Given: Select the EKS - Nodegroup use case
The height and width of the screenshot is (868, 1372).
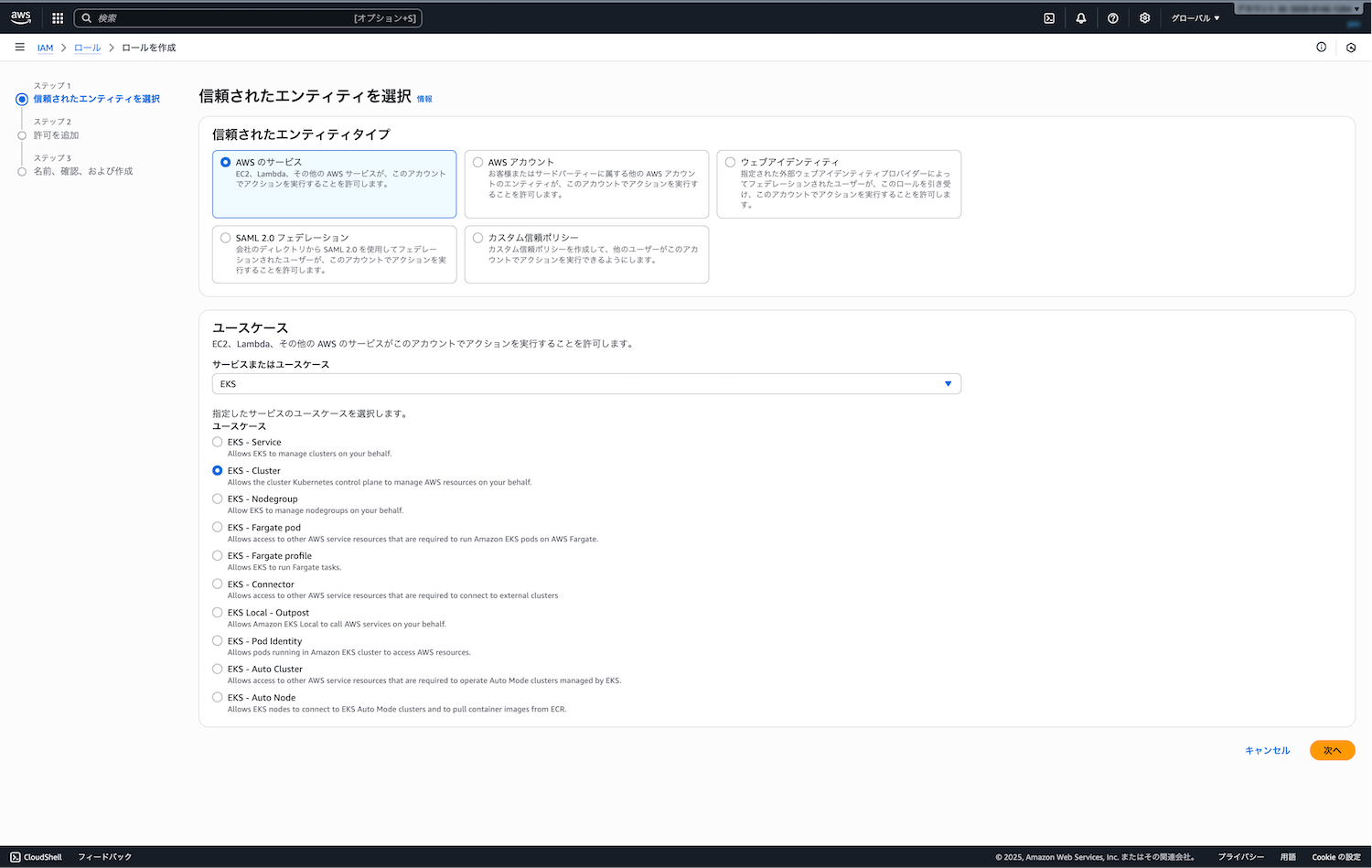Looking at the screenshot, I should [x=218, y=498].
